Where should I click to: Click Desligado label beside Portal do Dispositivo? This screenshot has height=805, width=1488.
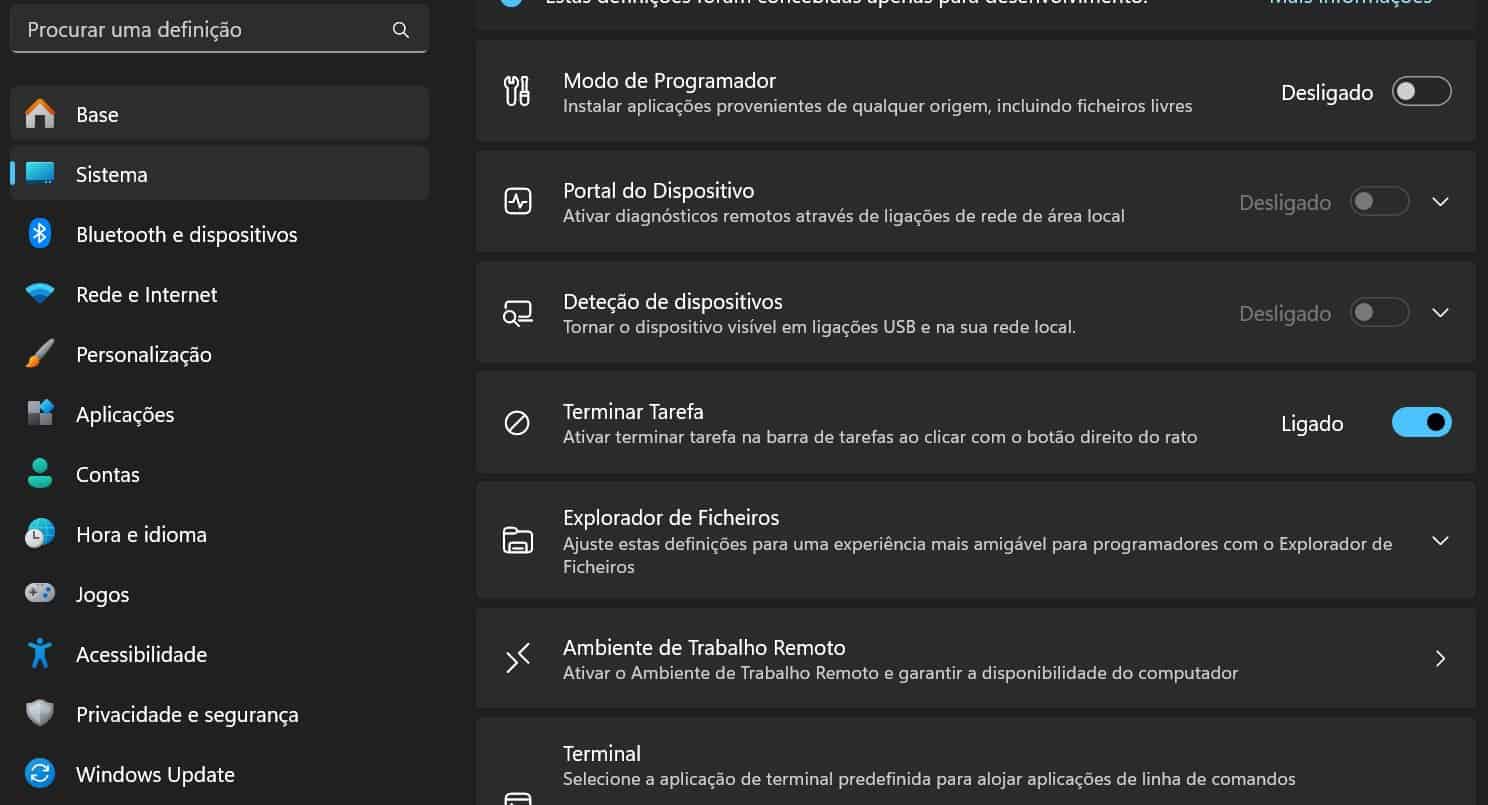1285,203
